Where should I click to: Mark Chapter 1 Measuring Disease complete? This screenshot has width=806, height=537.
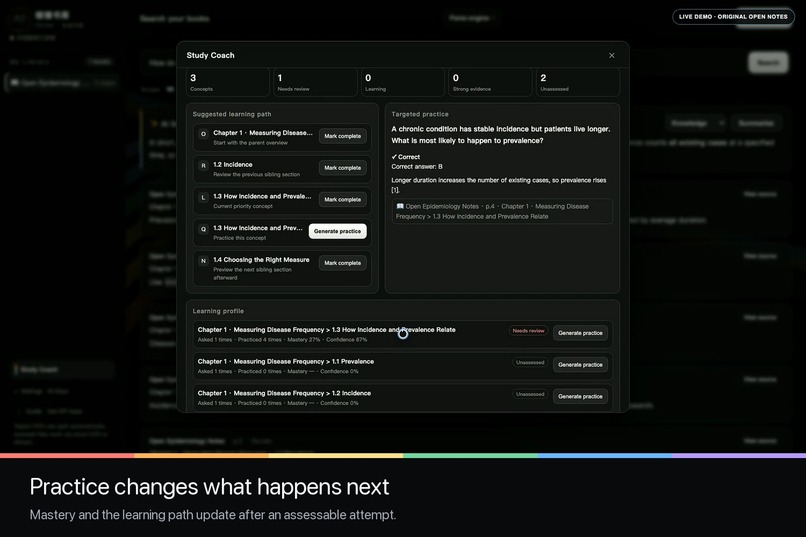pos(342,136)
